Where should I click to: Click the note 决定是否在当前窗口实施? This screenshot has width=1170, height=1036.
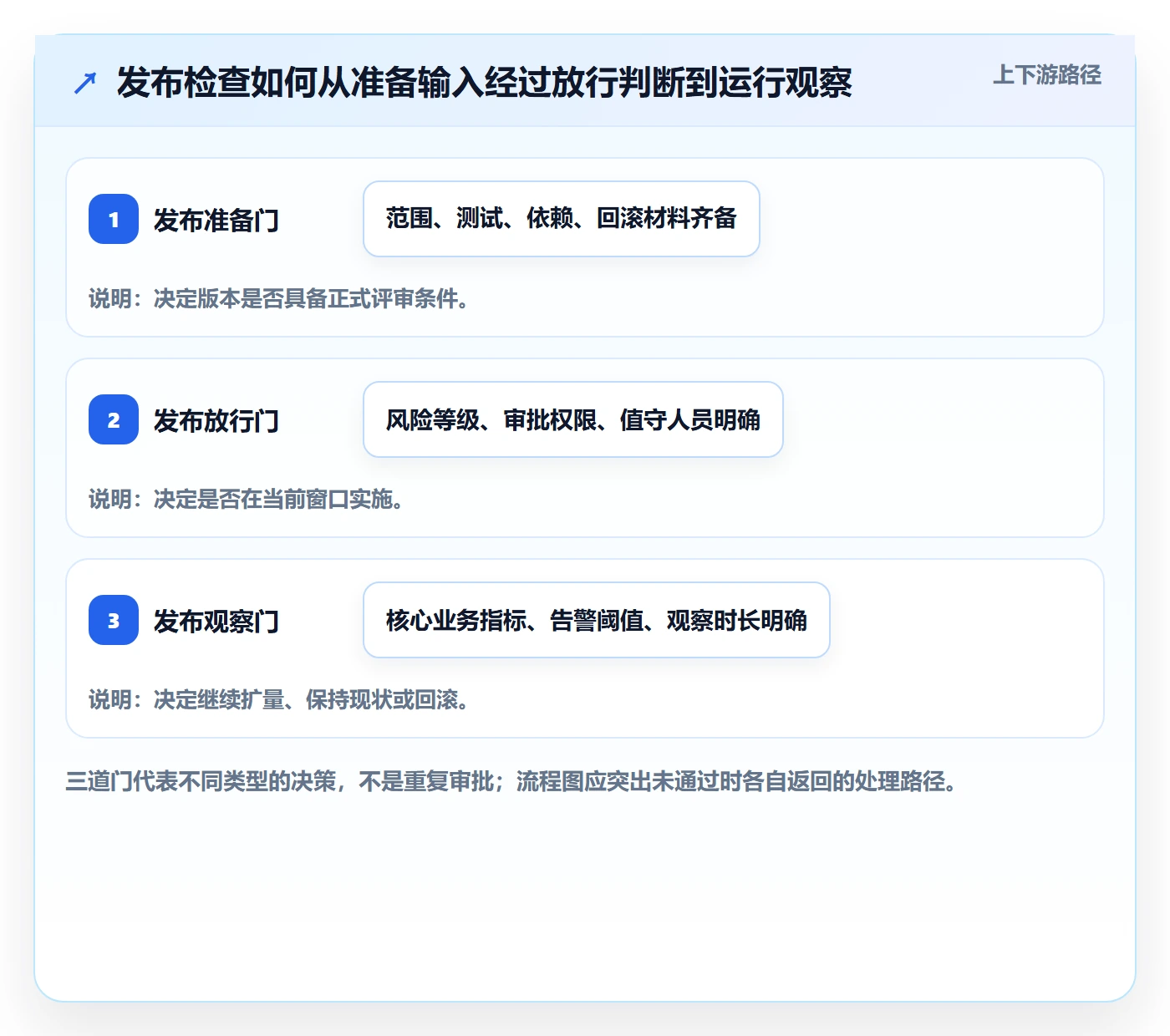point(247,499)
